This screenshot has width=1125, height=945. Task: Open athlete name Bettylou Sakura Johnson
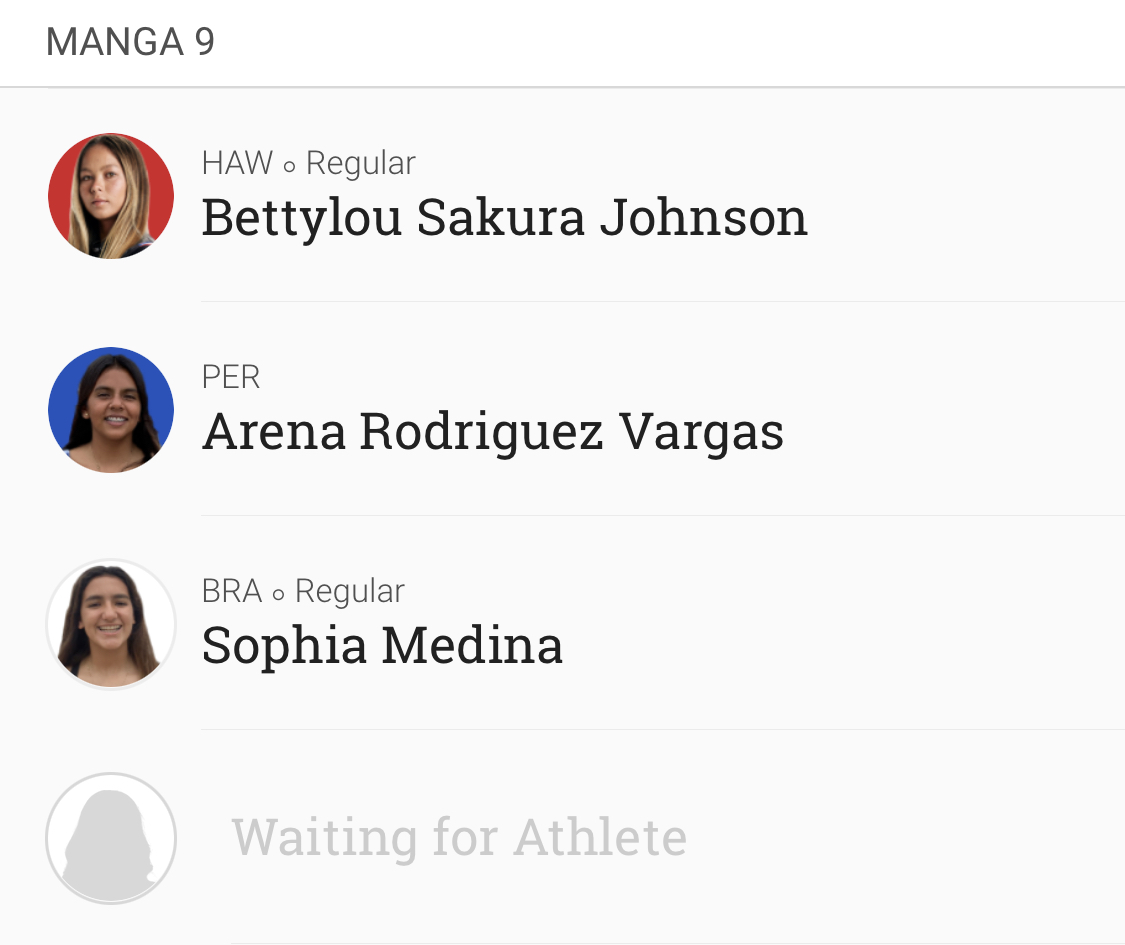(504, 218)
